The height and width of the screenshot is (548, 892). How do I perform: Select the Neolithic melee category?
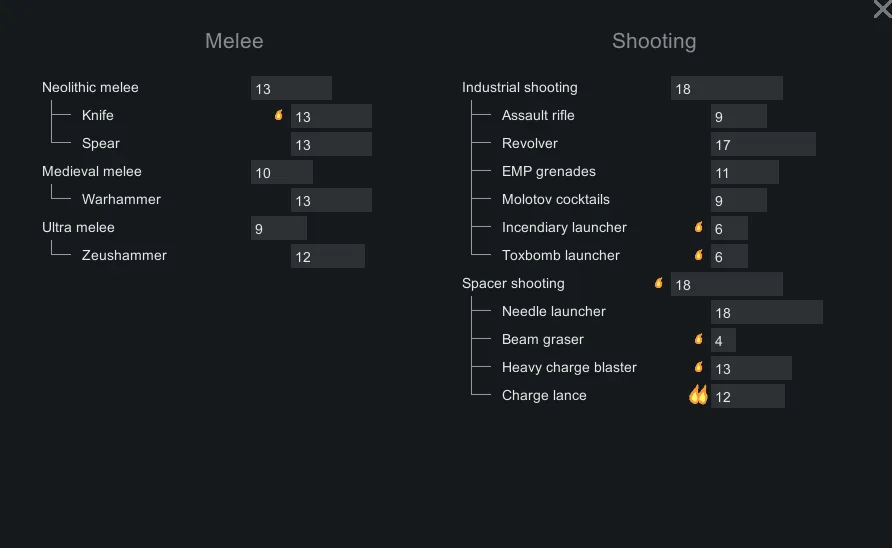[90, 87]
